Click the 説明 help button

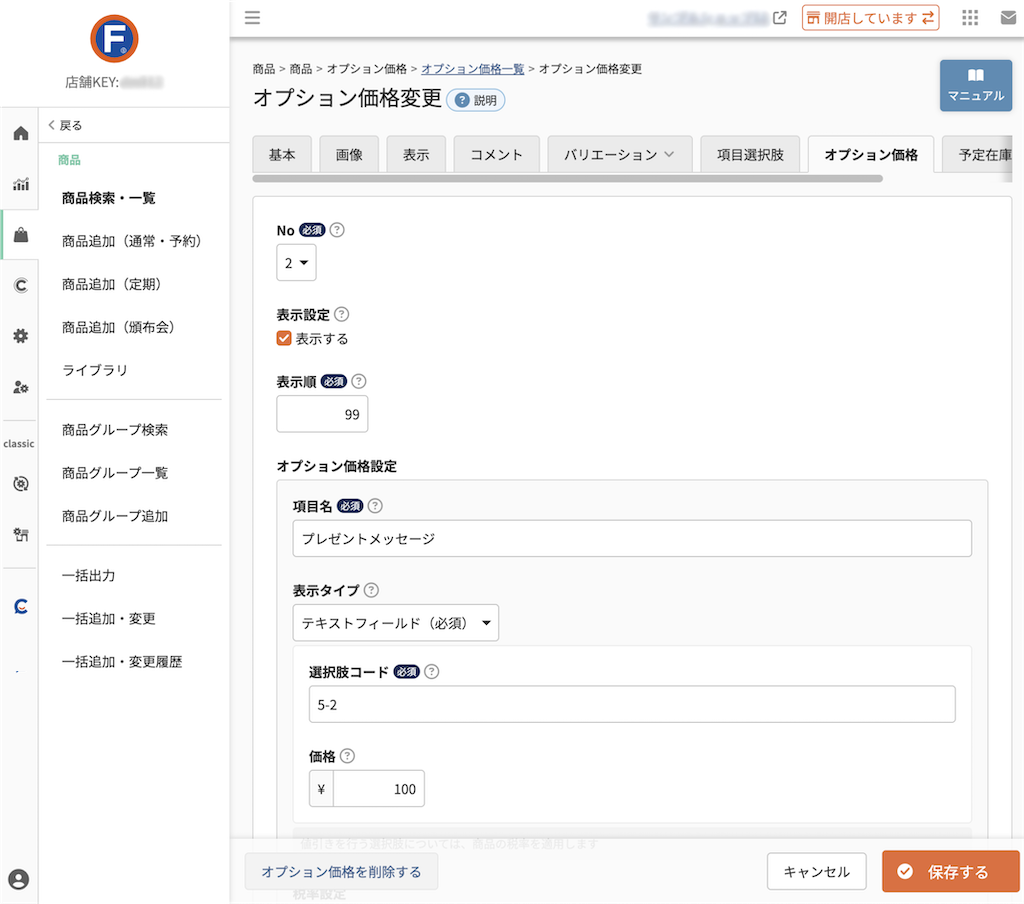click(x=476, y=100)
